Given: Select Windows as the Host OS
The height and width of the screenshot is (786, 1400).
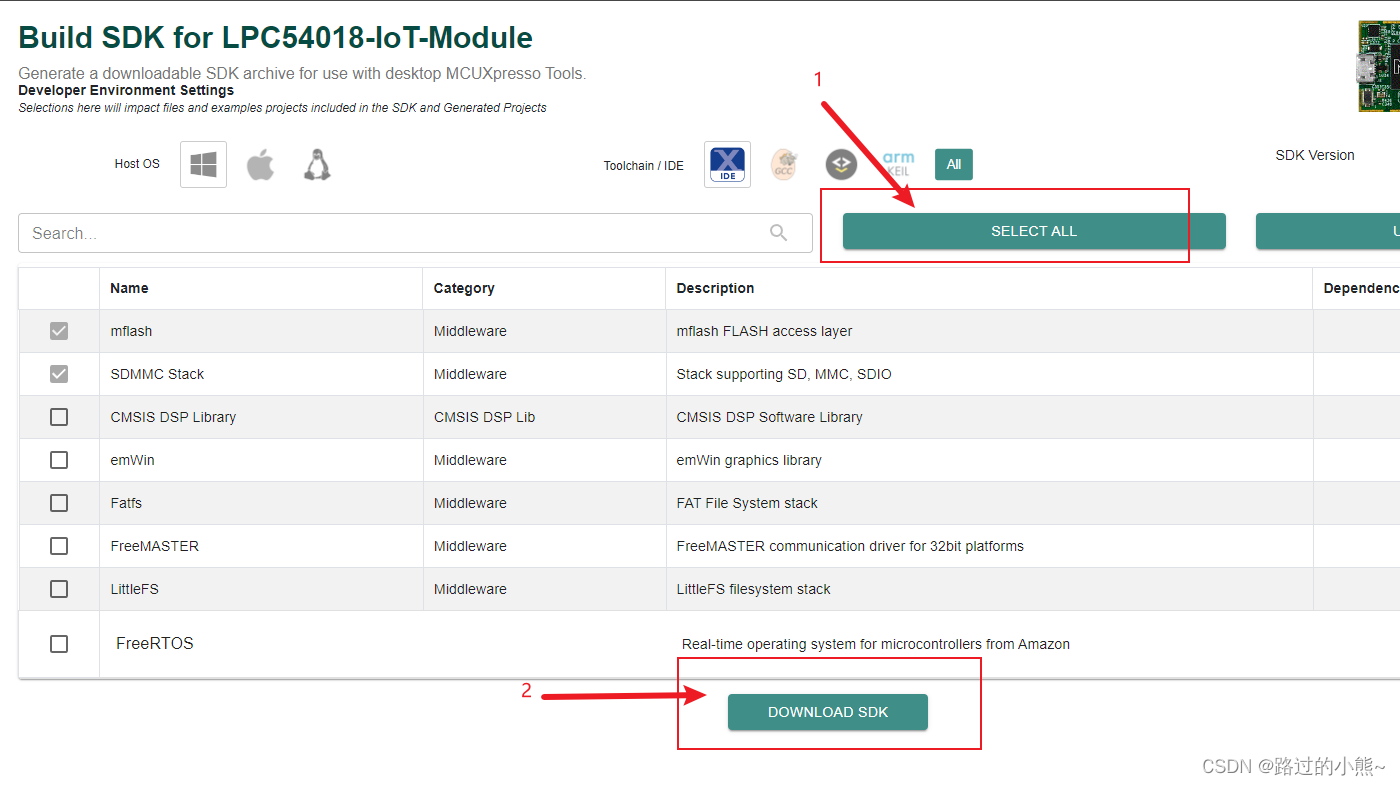Looking at the screenshot, I should click(x=203, y=164).
